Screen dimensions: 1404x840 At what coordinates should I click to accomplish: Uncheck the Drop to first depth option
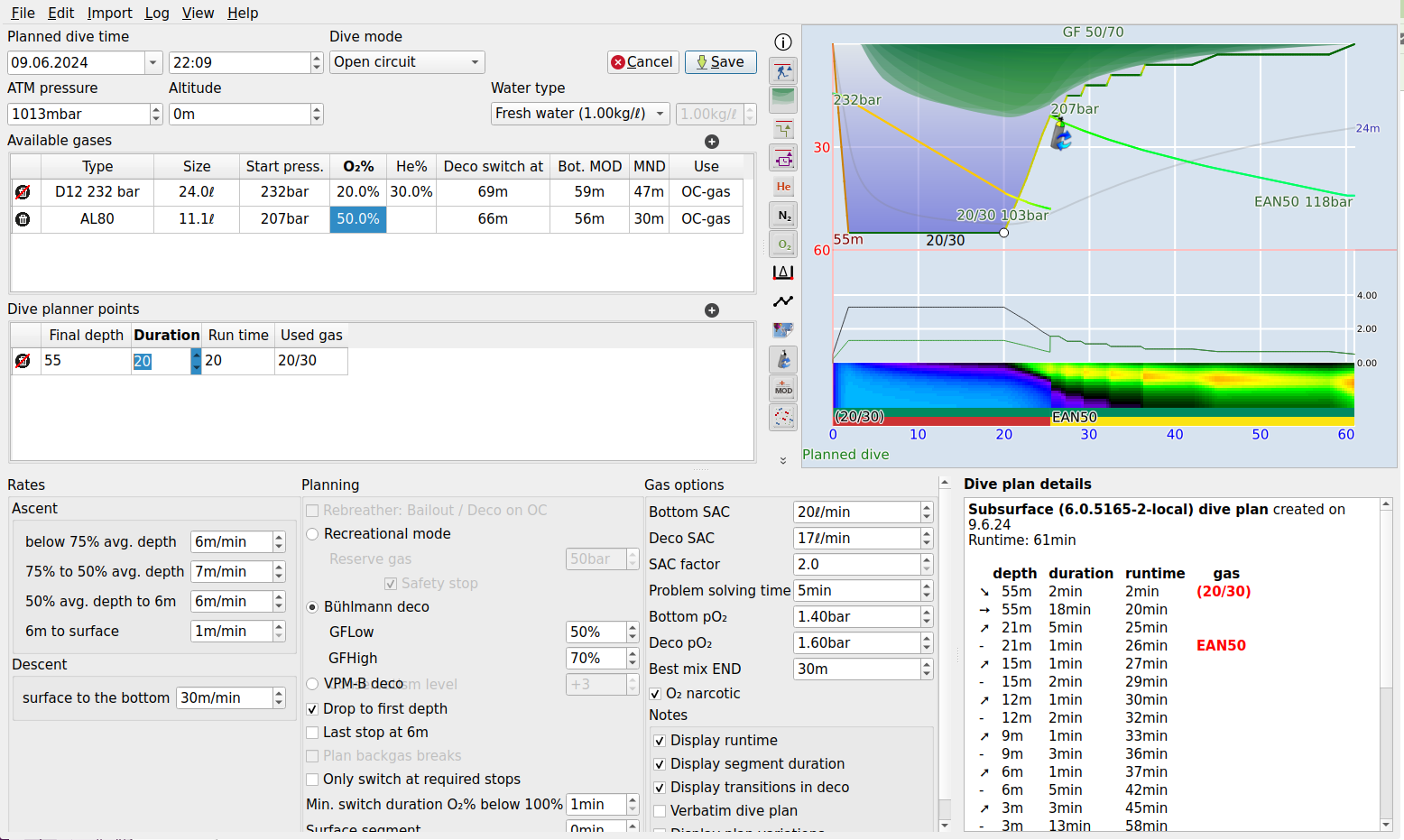coord(312,709)
